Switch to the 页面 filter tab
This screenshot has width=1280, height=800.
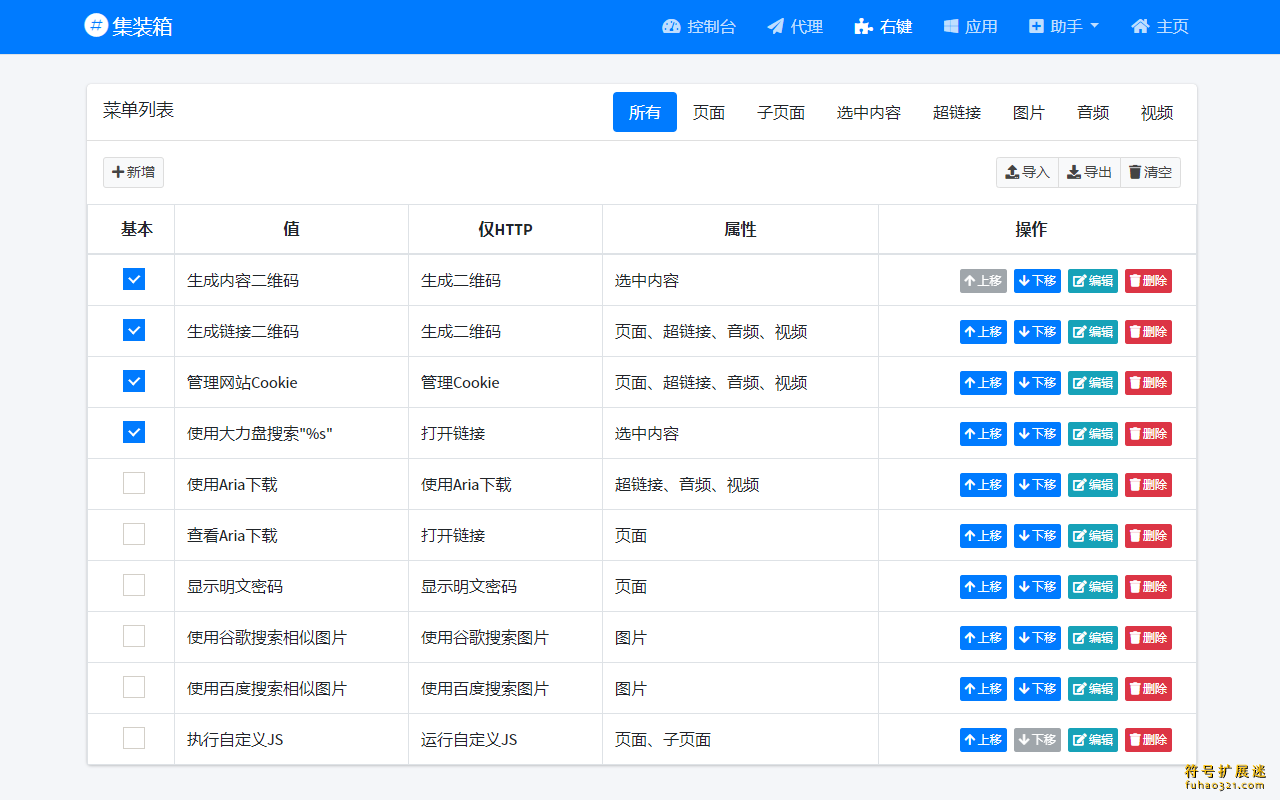click(x=709, y=112)
